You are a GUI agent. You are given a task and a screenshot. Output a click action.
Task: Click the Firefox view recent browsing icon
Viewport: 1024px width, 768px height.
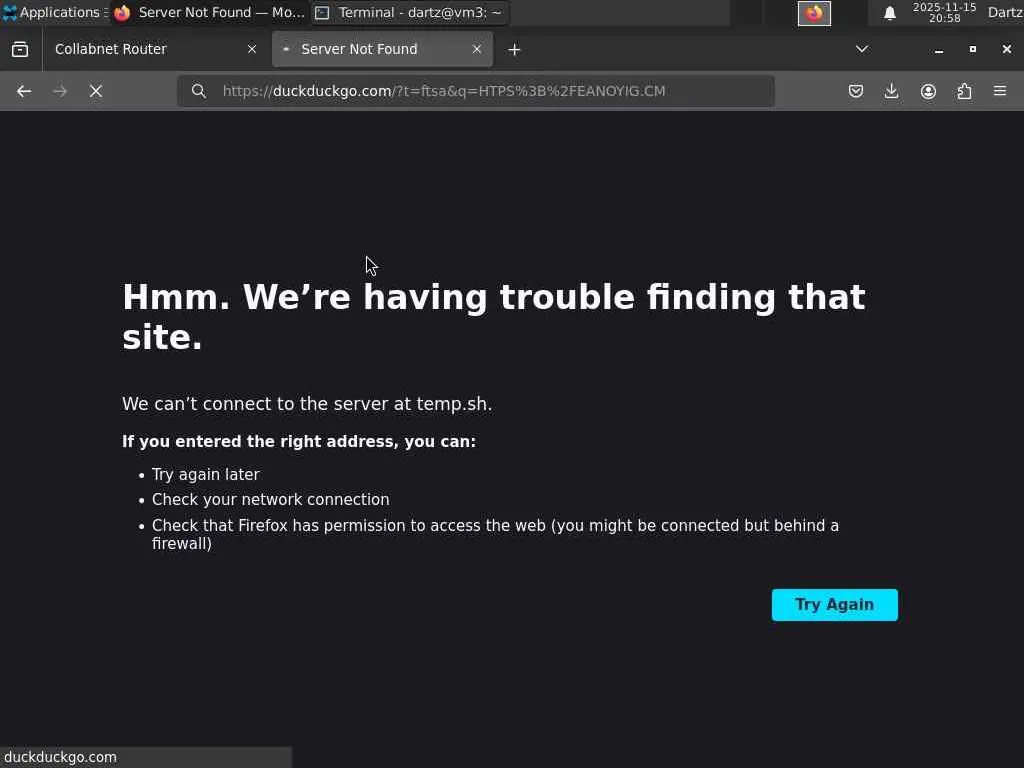pyautogui.click(x=20, y=50)
